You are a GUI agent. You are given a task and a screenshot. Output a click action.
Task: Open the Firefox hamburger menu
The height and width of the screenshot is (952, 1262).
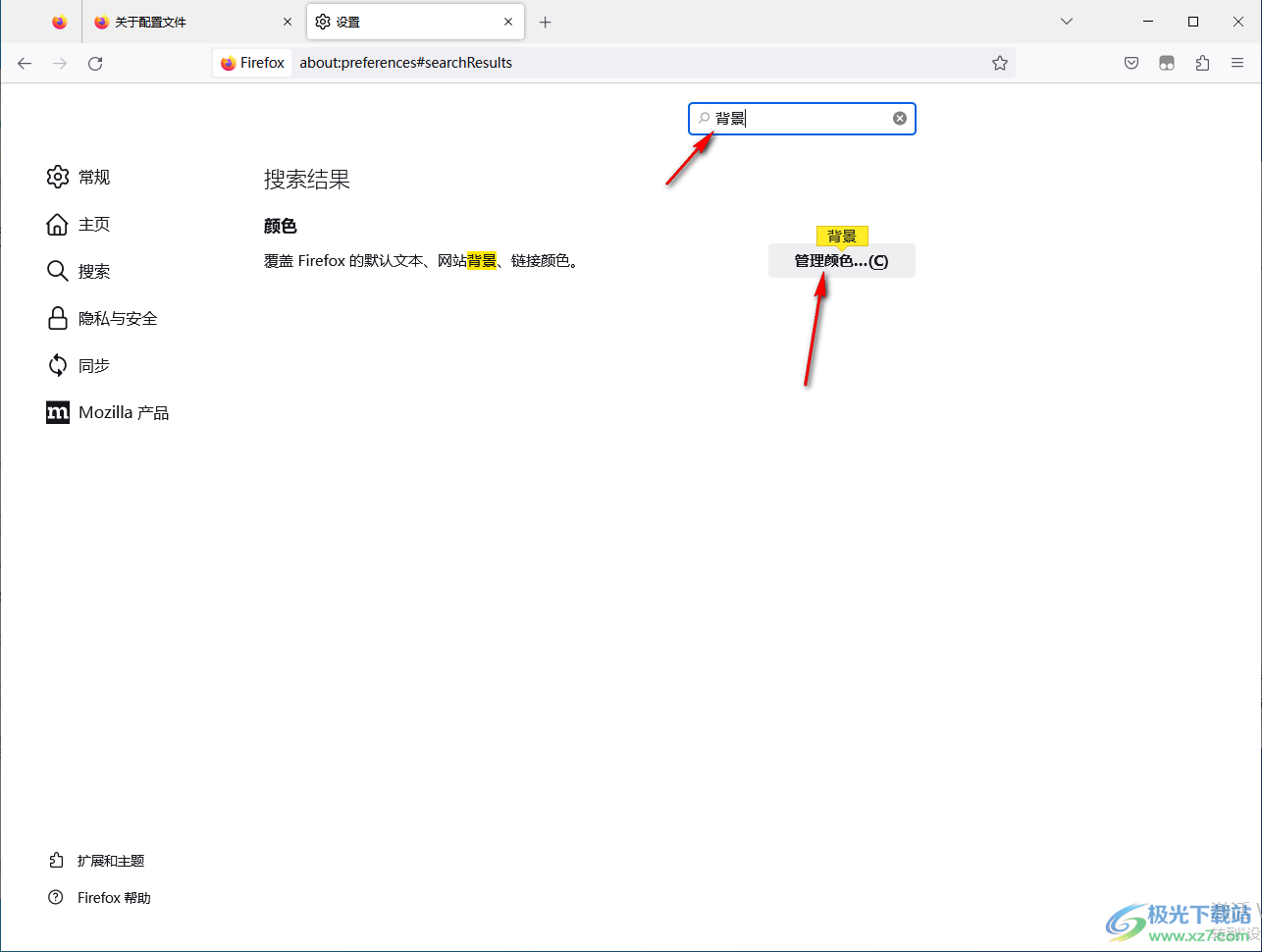pos(1237,63)
